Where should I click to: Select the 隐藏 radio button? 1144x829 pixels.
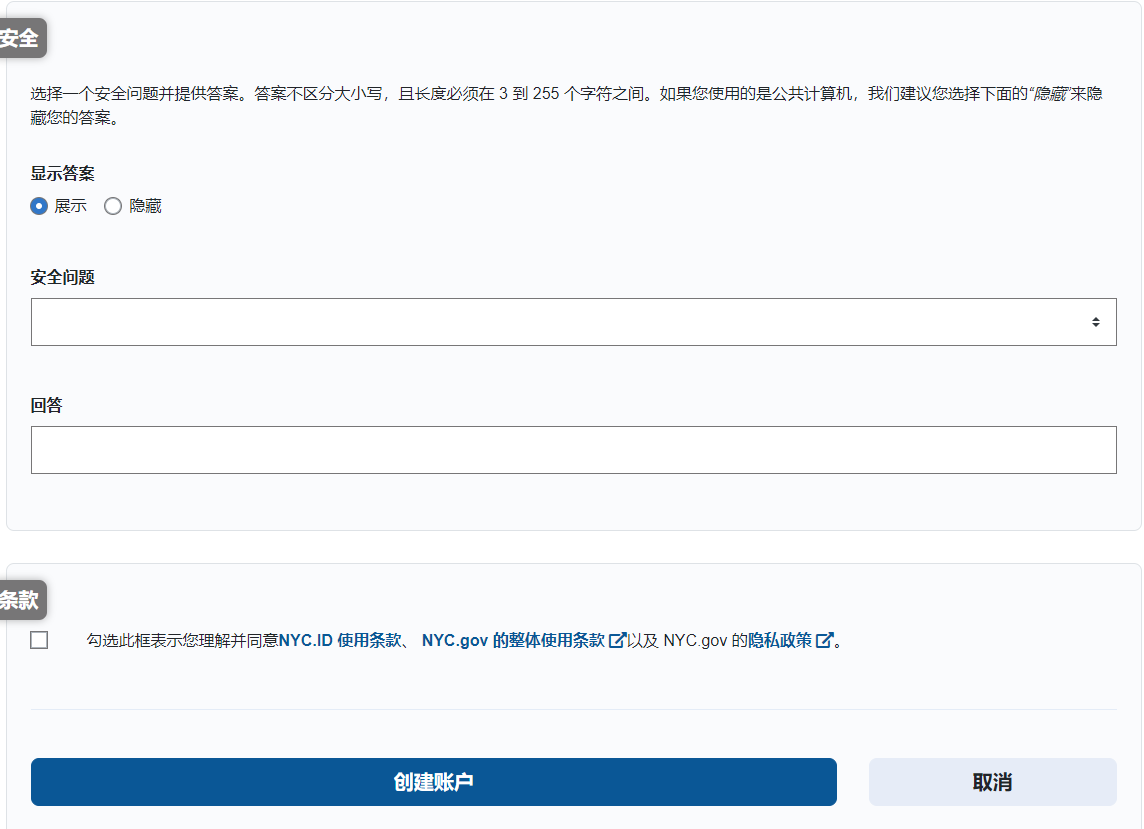tap(113, 206)
